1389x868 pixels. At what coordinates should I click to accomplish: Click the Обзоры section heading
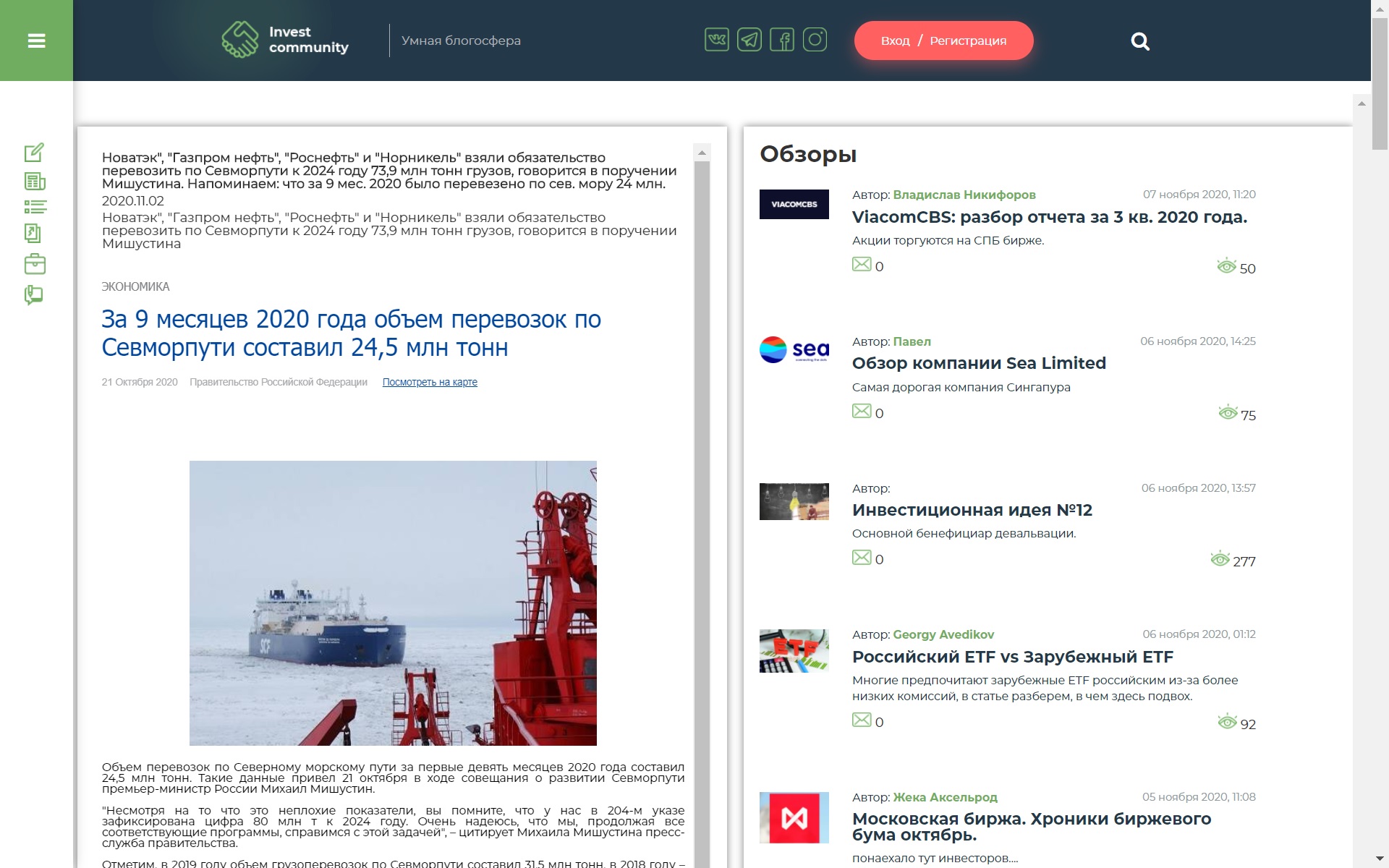(808, 154)
